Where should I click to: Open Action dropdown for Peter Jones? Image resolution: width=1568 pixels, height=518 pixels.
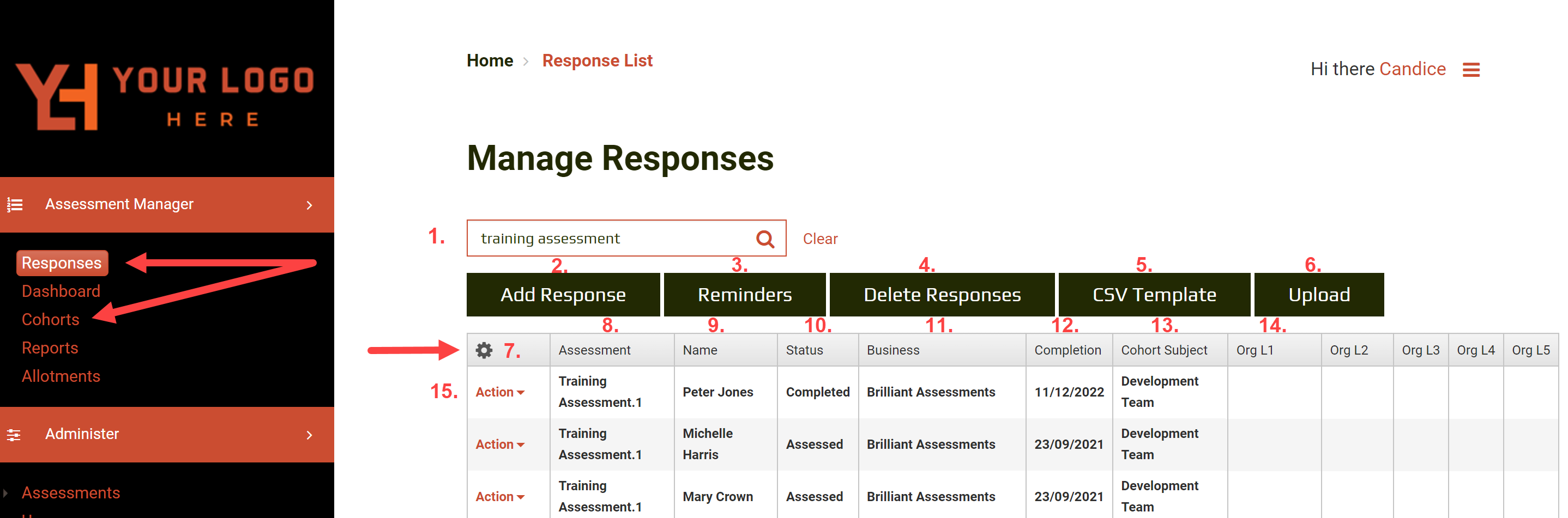pos(499,392)
